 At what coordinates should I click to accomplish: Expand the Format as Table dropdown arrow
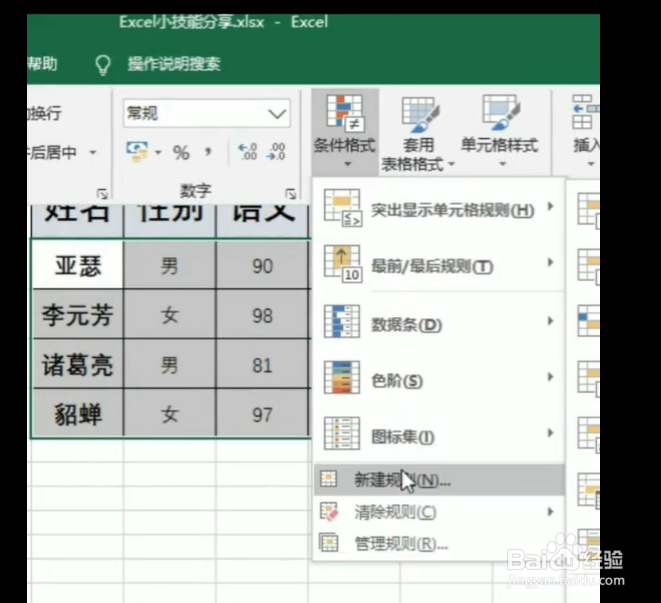coord(451,164)
